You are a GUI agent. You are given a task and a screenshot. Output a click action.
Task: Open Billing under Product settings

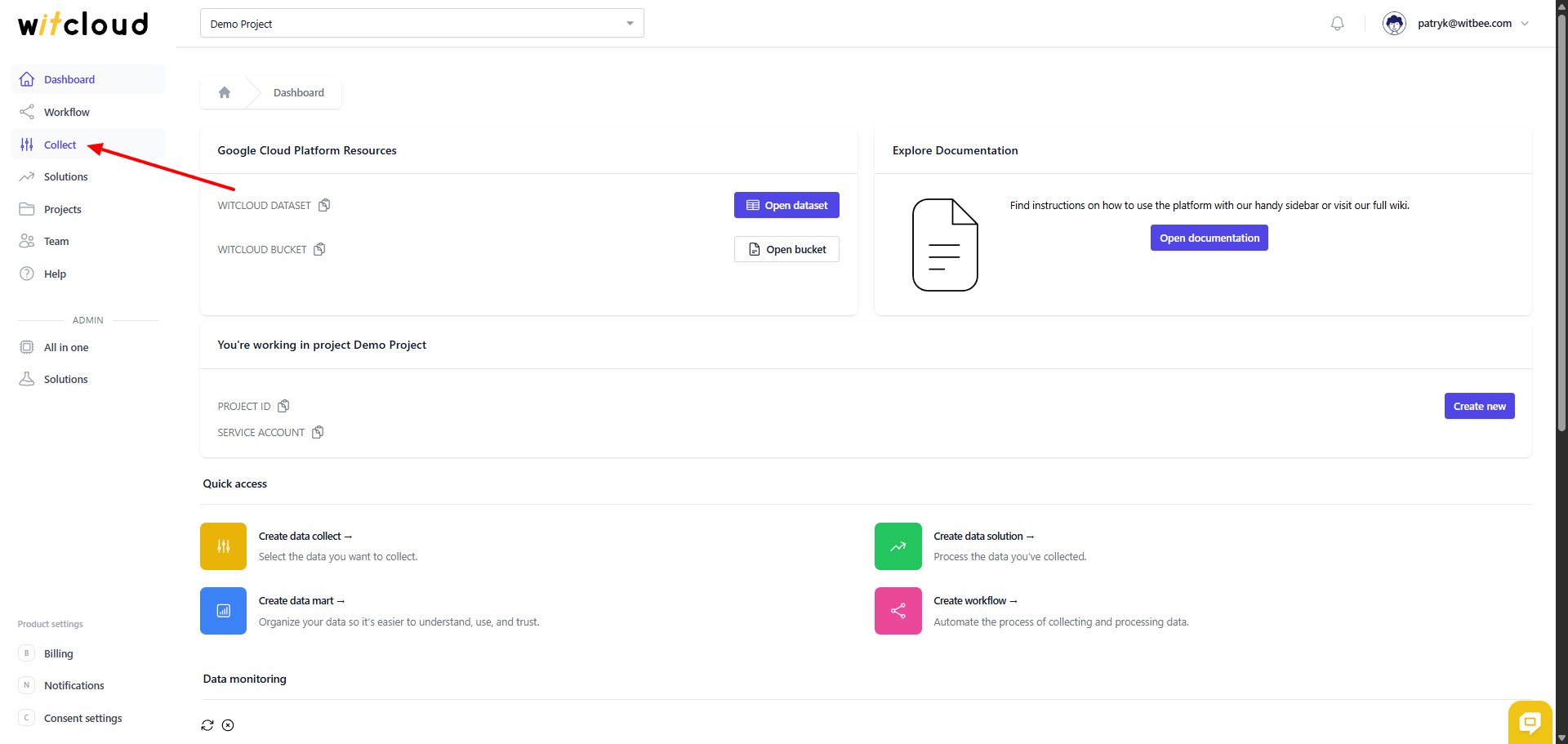[58, 653]
